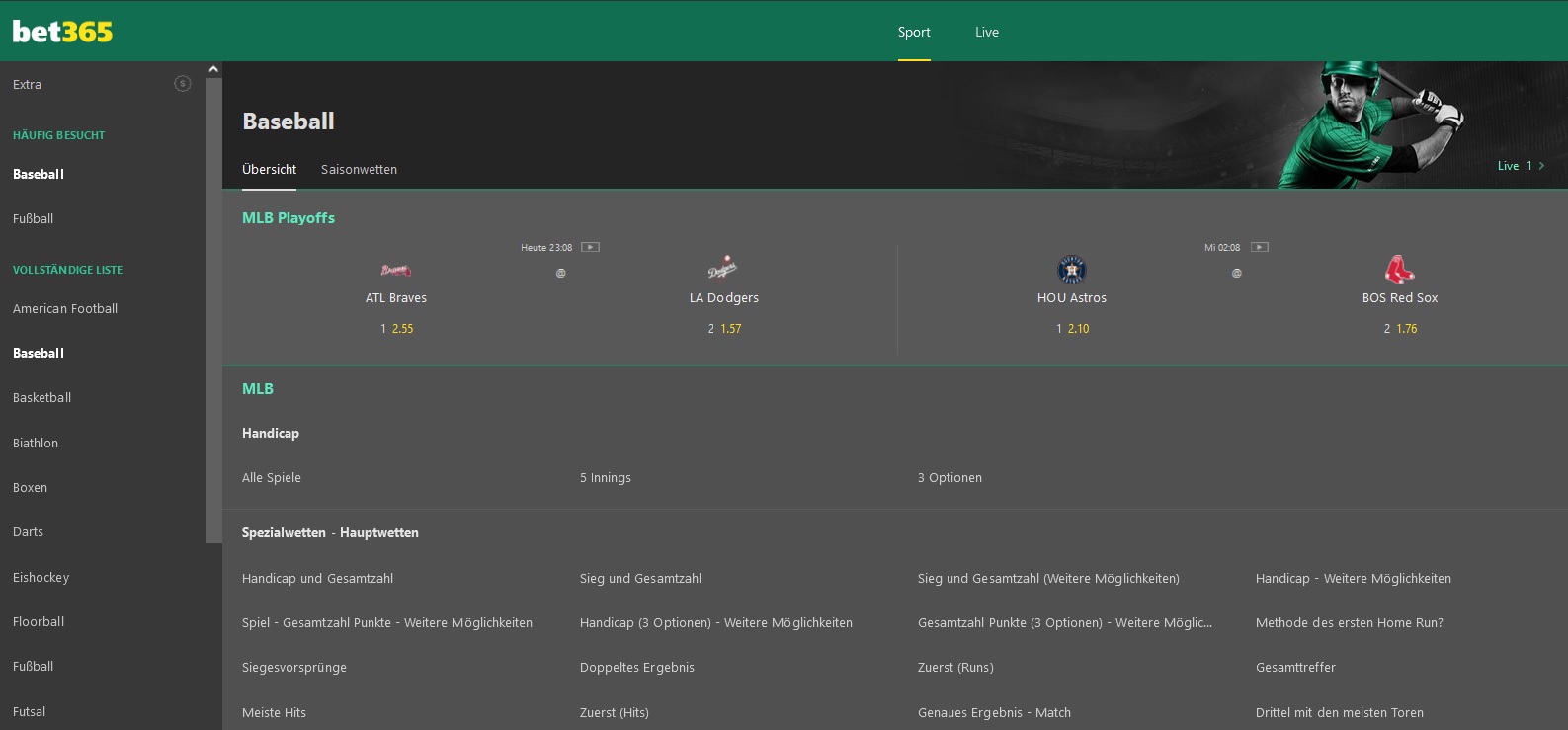This screenshot has width=1568, height=730.
Task: Open the Extra offers circle icon
Action: [x=183, y=84]
